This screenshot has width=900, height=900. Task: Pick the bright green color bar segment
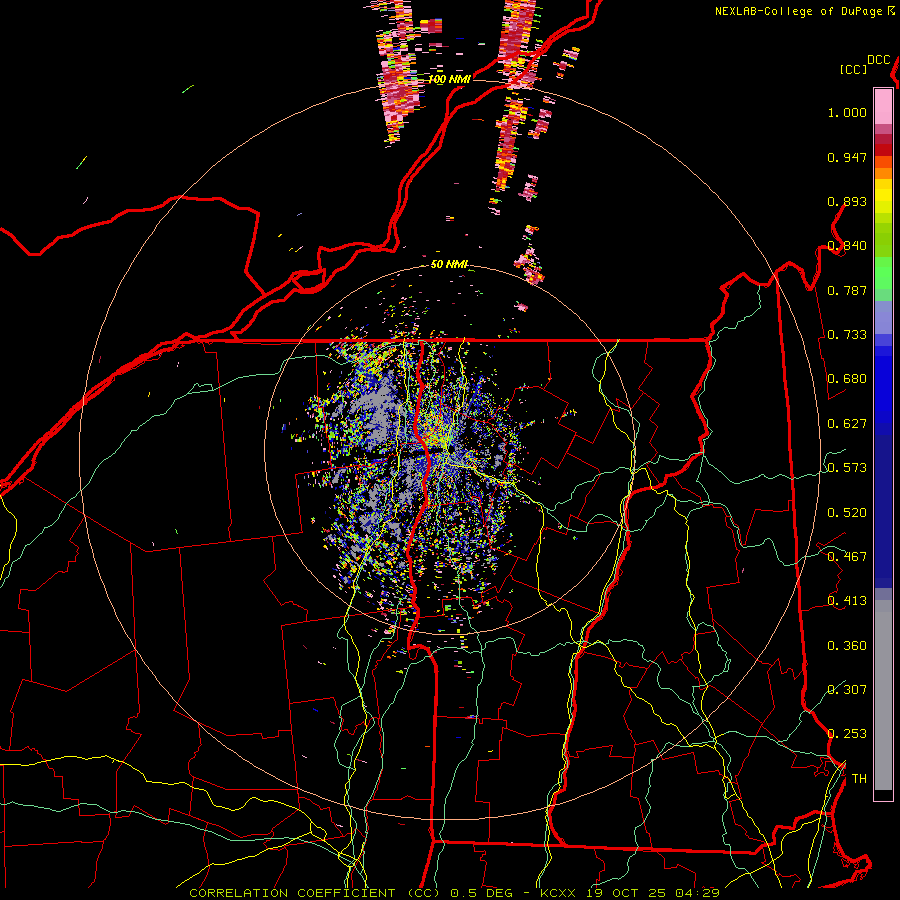pyautogui.click(x=883, y=272)
